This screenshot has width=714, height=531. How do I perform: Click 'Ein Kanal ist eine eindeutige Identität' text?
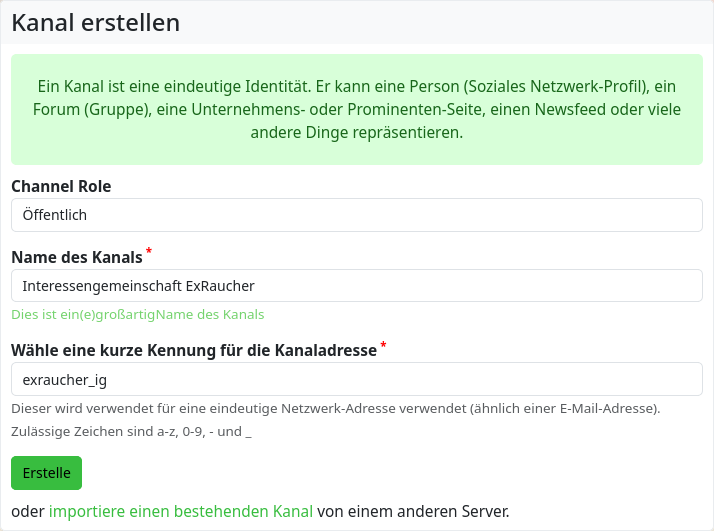[200, 87]
